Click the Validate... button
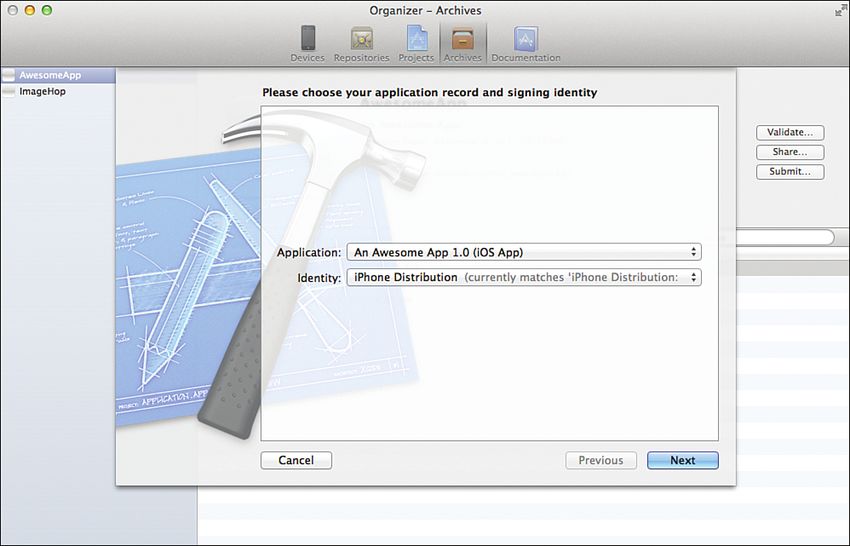 pos(790,132)
